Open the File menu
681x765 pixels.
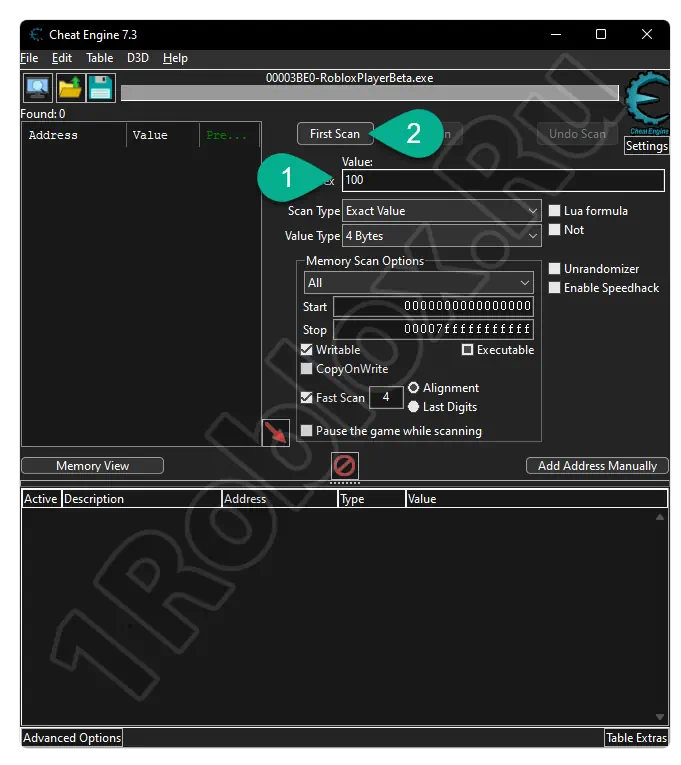coord(29,58)
